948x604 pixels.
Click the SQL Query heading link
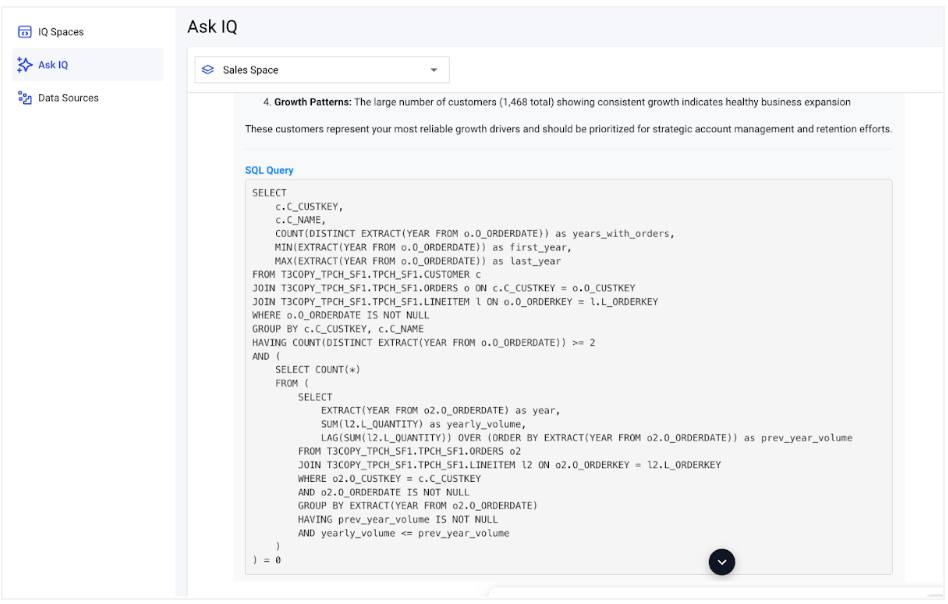pos(271,170)
